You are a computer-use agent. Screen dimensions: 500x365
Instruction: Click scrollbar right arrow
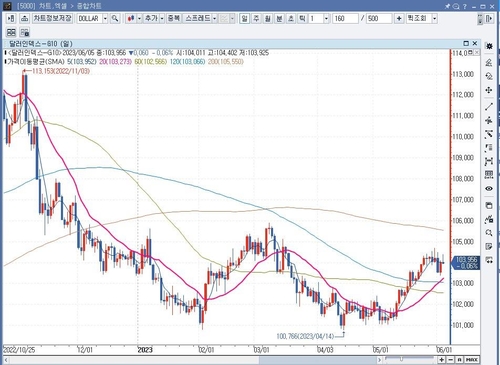tap(379, 360)
